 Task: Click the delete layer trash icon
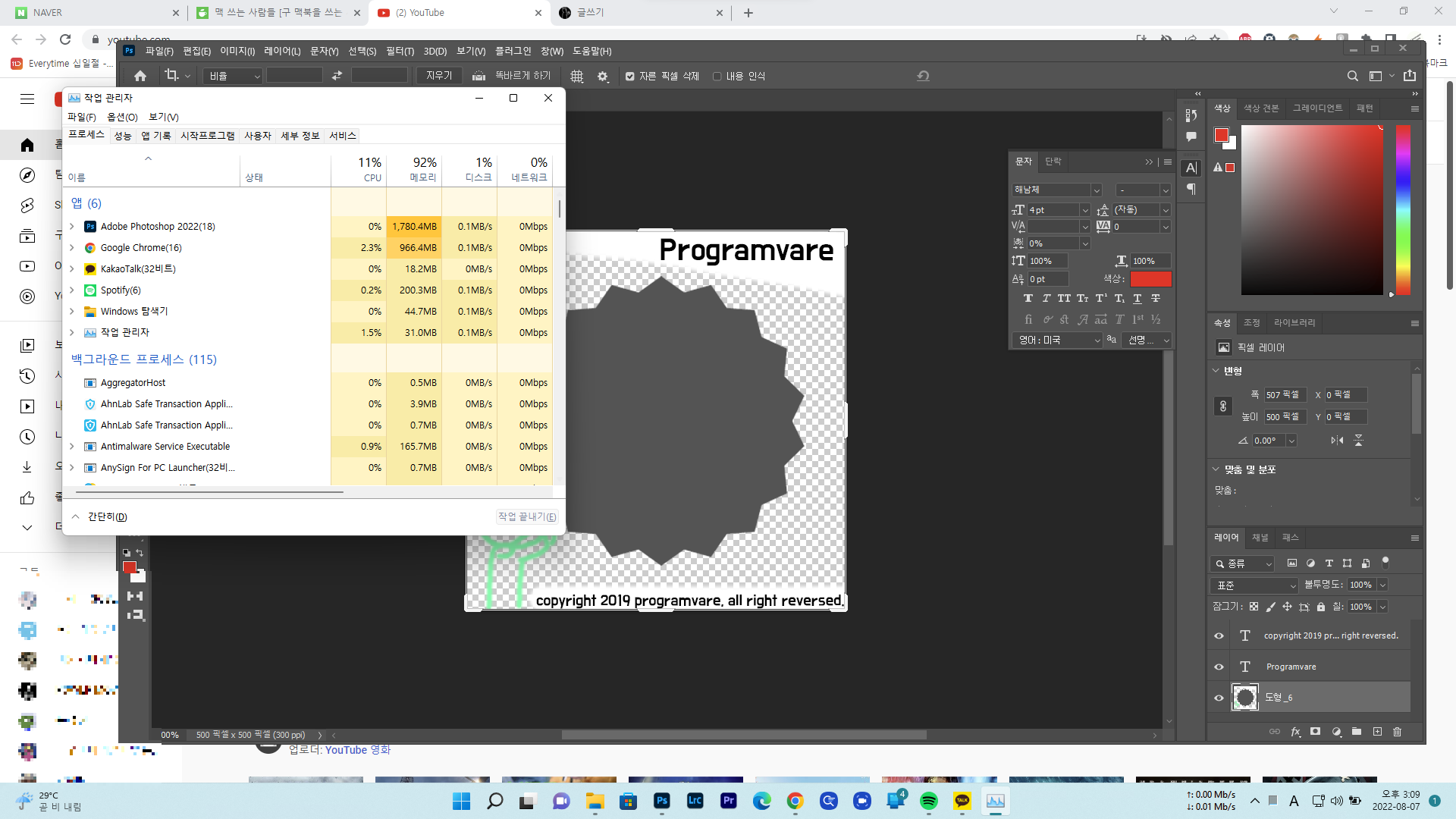click(x=1398, y=732)
